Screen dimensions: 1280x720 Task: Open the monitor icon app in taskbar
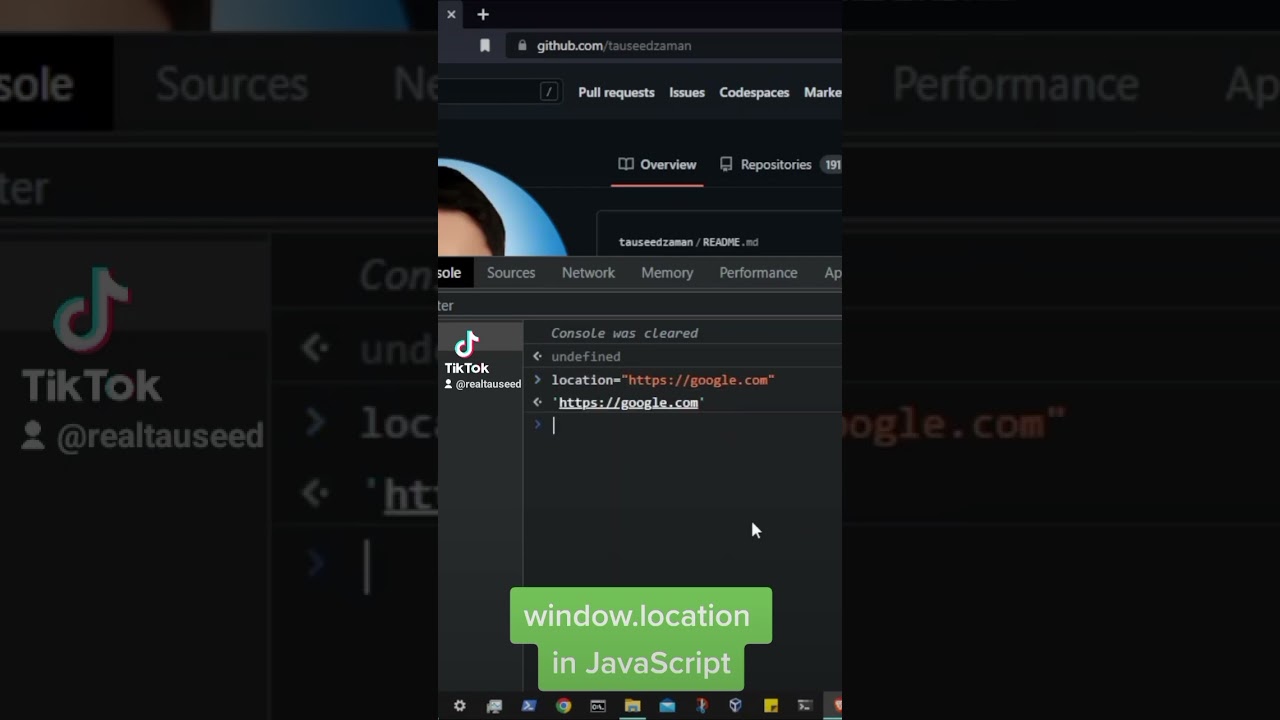494,705
